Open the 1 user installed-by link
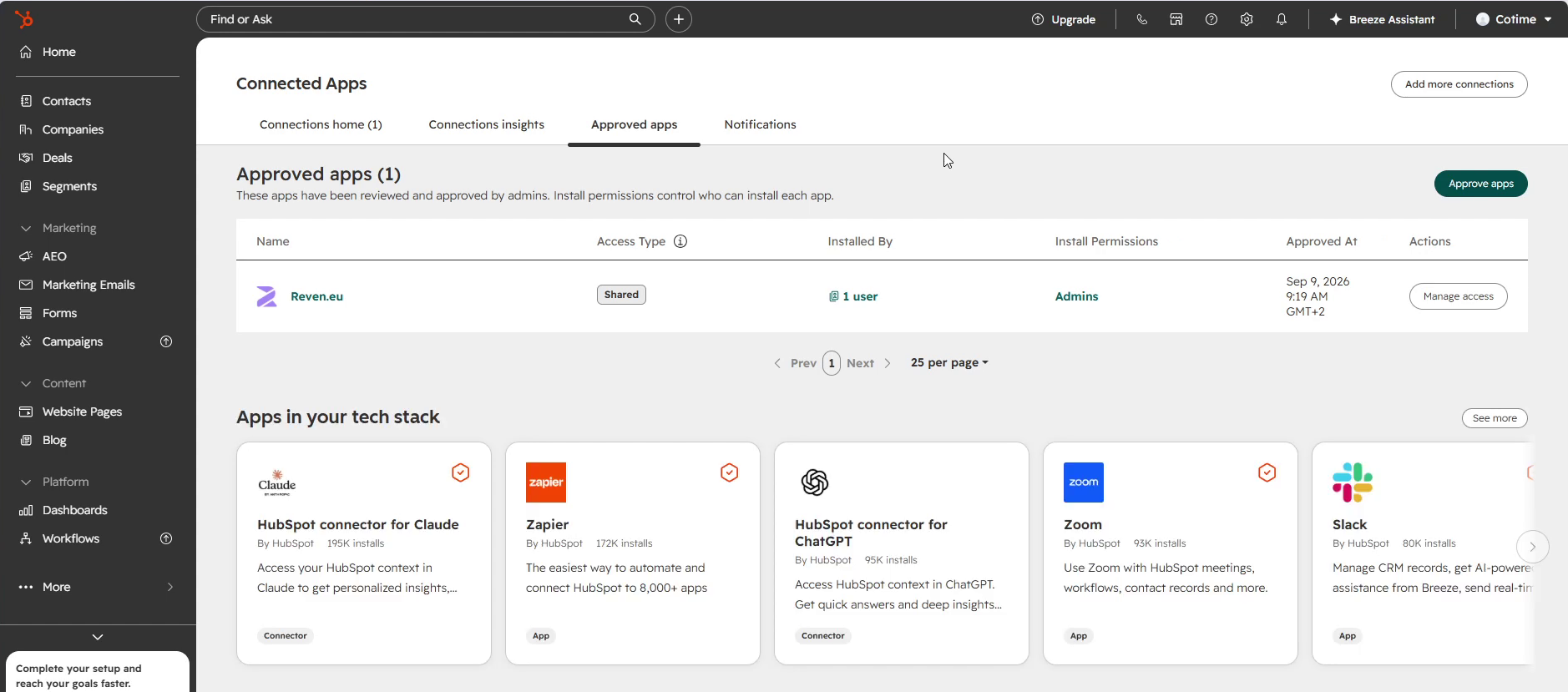This screenshot has height=692, width=1568. click(853, 296)
